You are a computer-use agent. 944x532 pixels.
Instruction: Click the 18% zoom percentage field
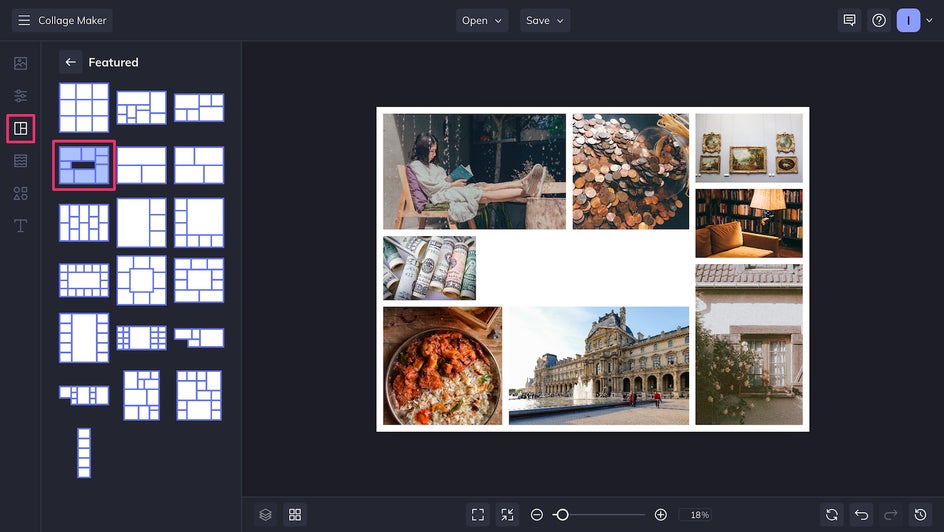coord(699,514)
